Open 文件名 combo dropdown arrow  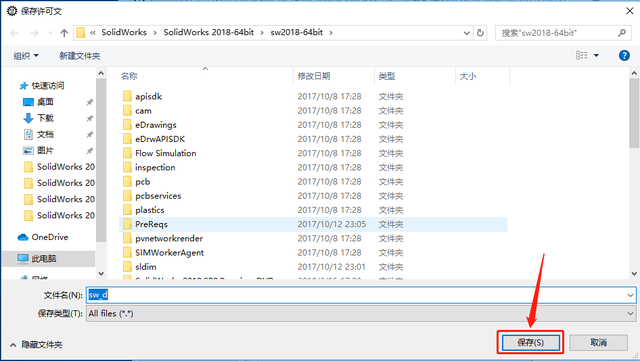(x=630, y=295)
